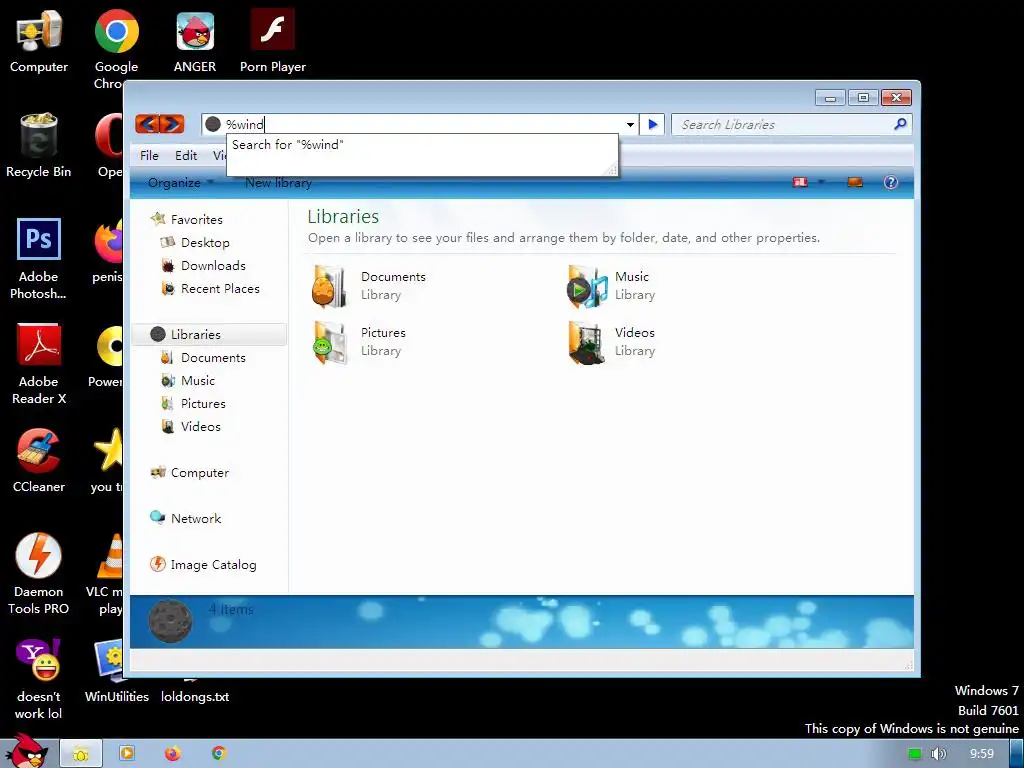Click the clock showing 9:59
Screen dimensions: 1024x768
tap(982, 754)
